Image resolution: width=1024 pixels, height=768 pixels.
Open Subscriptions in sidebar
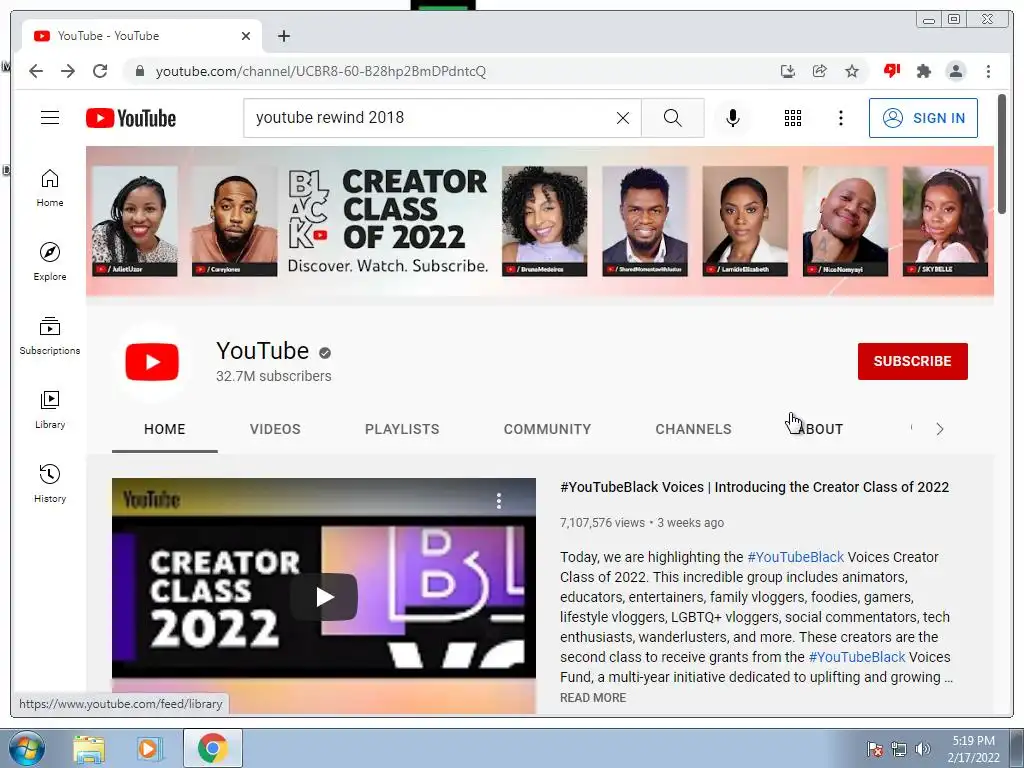[50, 336]
